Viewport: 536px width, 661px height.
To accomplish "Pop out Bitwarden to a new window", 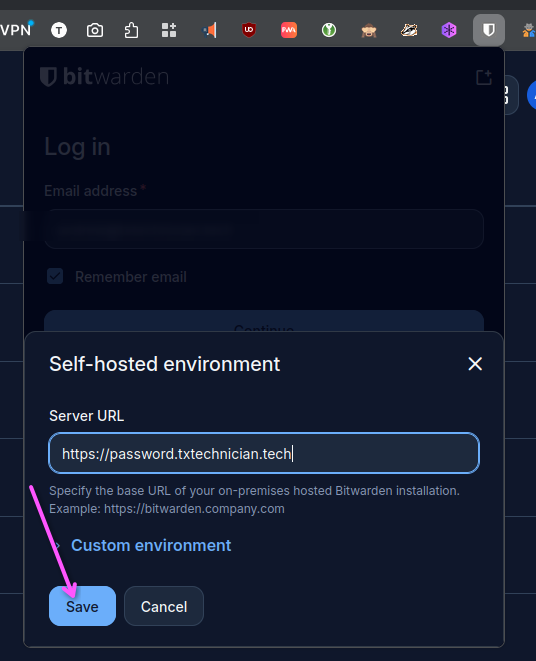I will tap(484, 77).
